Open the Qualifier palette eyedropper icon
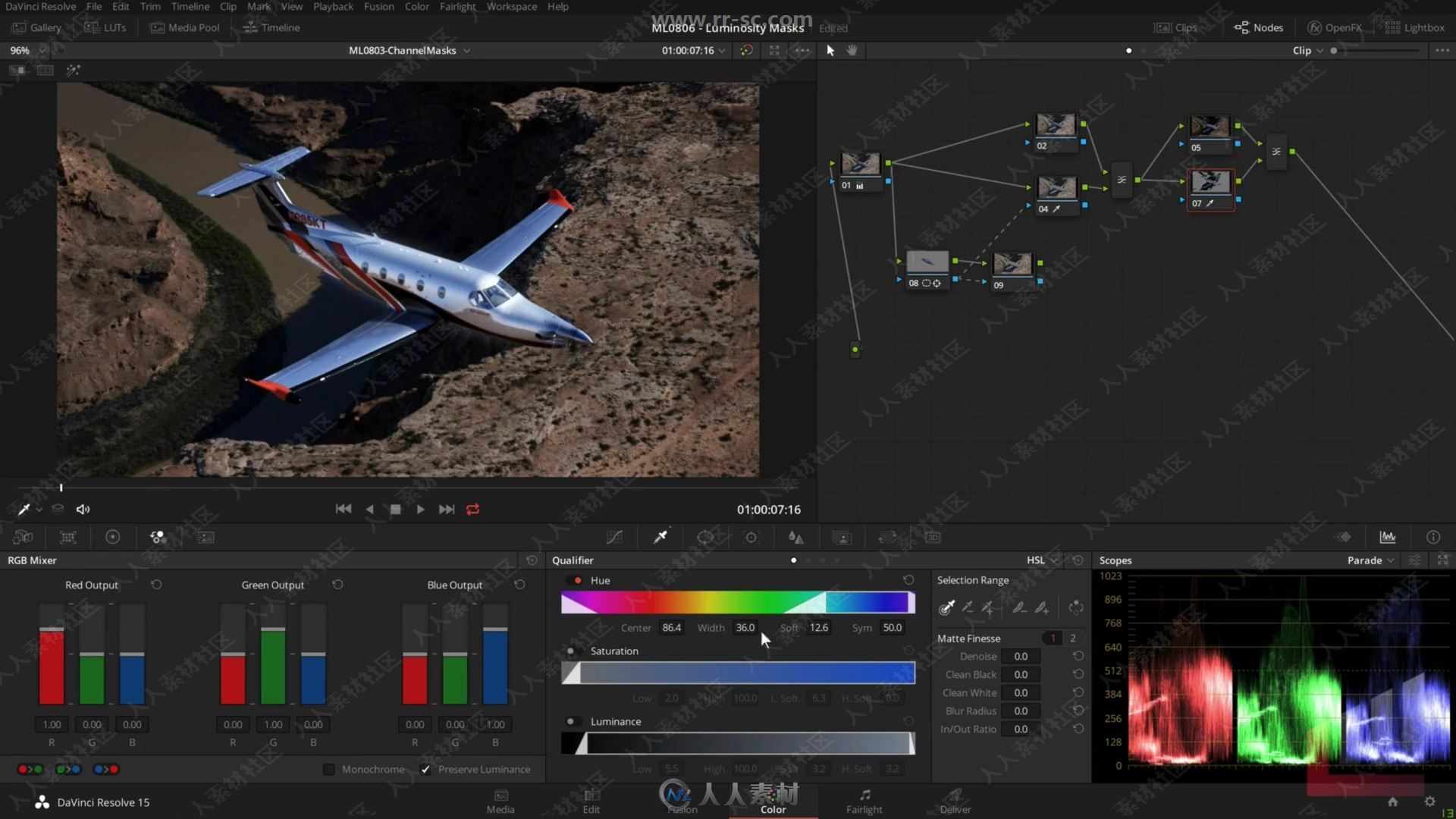Image resolution: width=1456 pixels, height=819 pixels. click(x=661, y=537)
